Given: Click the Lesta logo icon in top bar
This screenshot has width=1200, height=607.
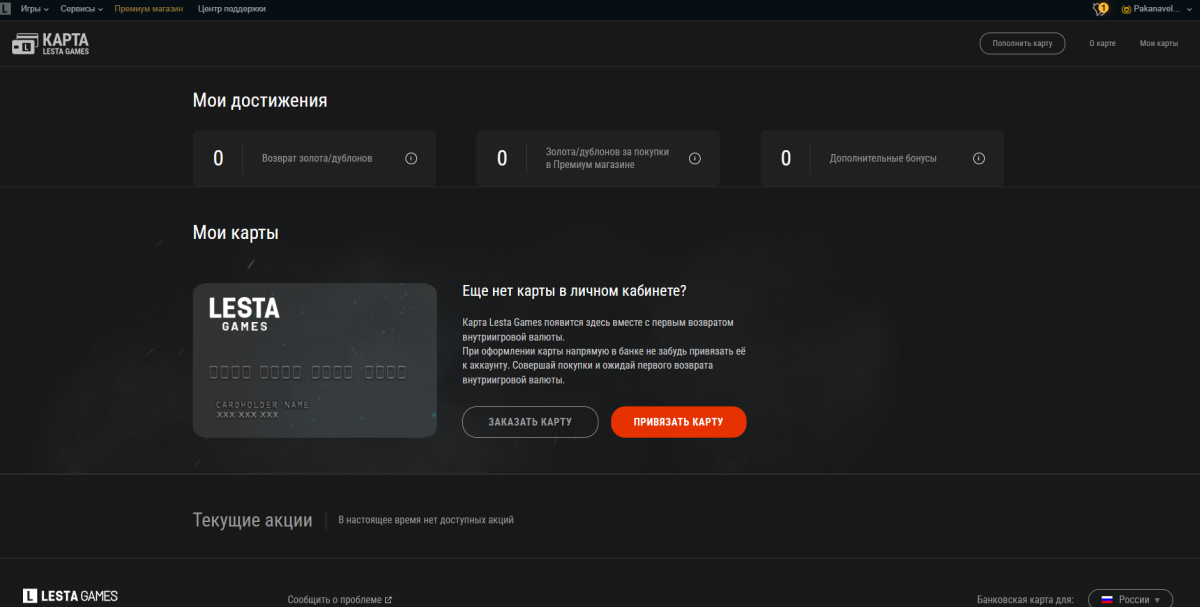Looking at the screenshot, I should (x=6, y=8).
